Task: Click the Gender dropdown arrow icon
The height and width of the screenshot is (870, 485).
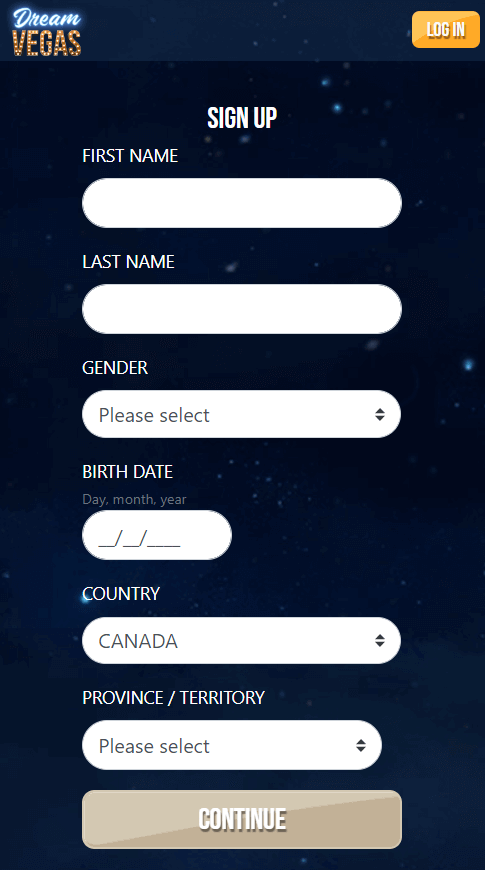Action: (380, 414)
